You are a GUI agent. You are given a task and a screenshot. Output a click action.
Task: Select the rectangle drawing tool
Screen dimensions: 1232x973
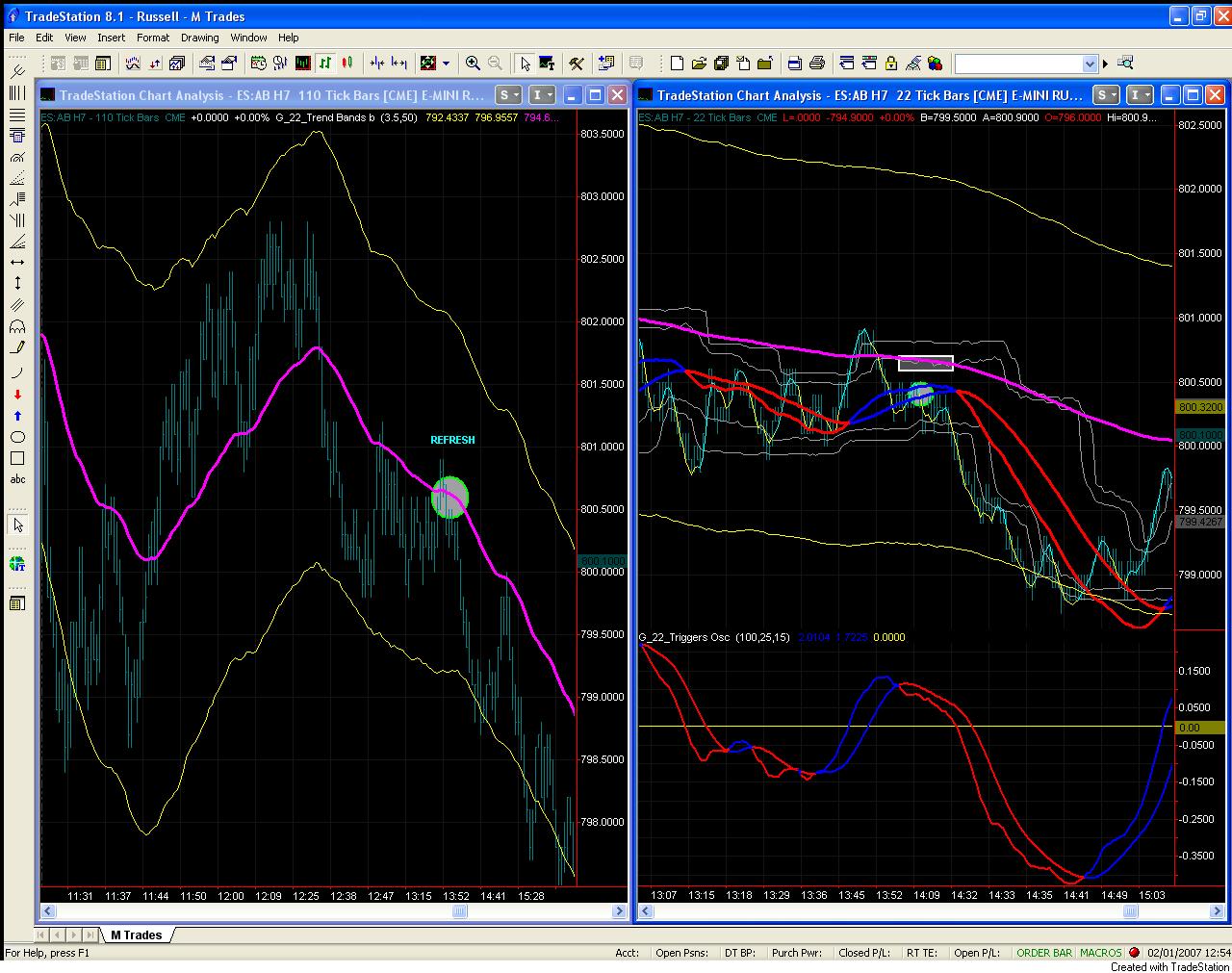click(x=17, y=458)
